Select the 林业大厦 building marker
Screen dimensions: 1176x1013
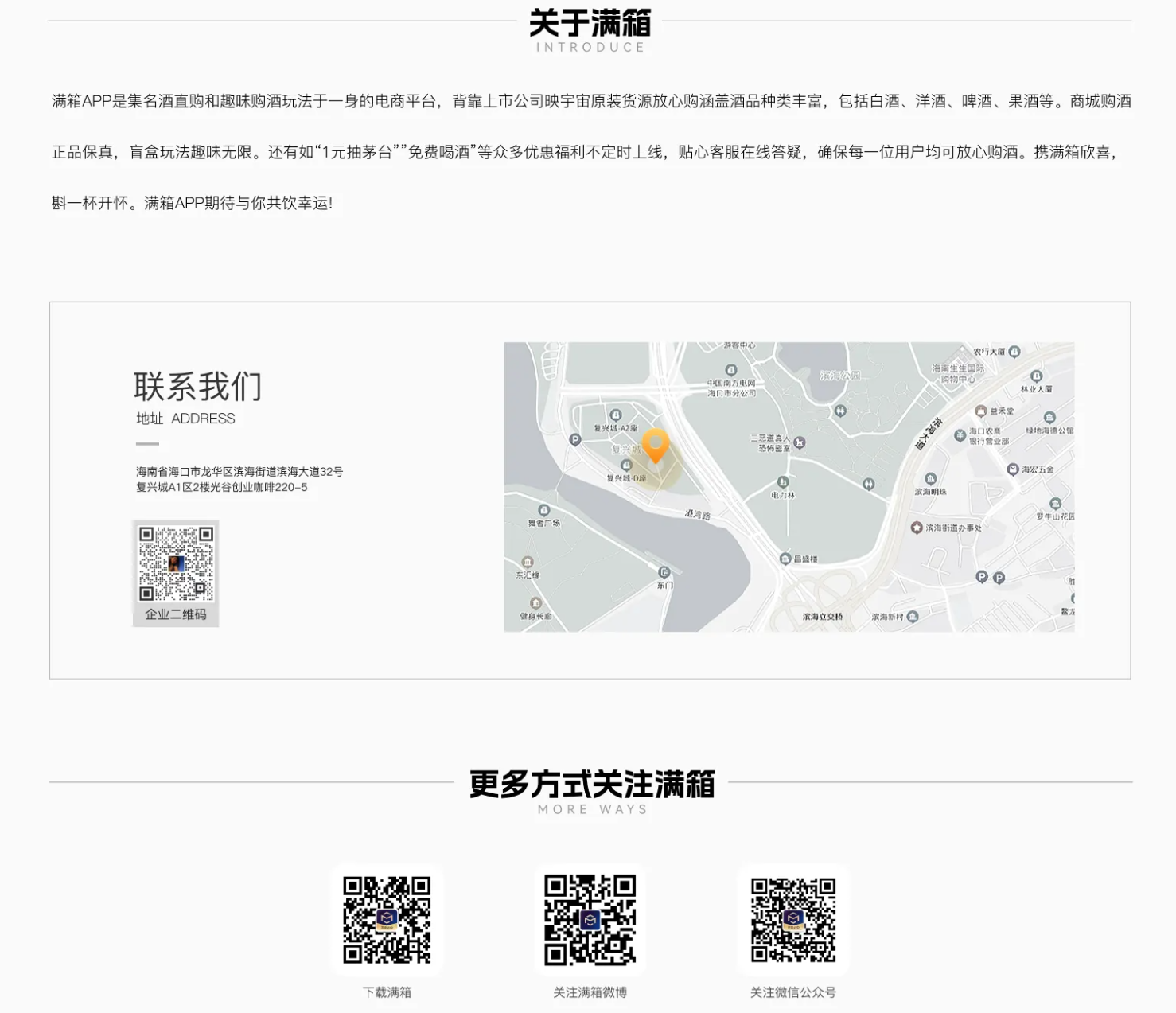1036,376
